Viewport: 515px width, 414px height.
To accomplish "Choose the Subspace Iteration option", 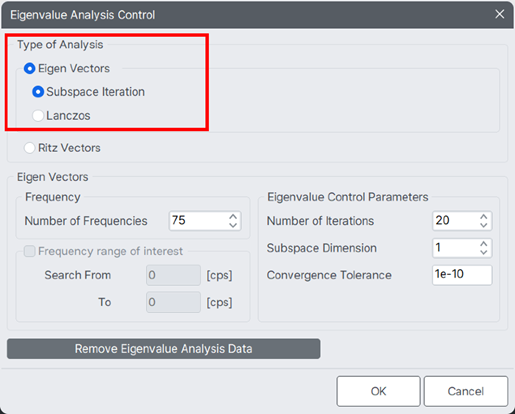I will pyautogui.click(x=38, y=92).
